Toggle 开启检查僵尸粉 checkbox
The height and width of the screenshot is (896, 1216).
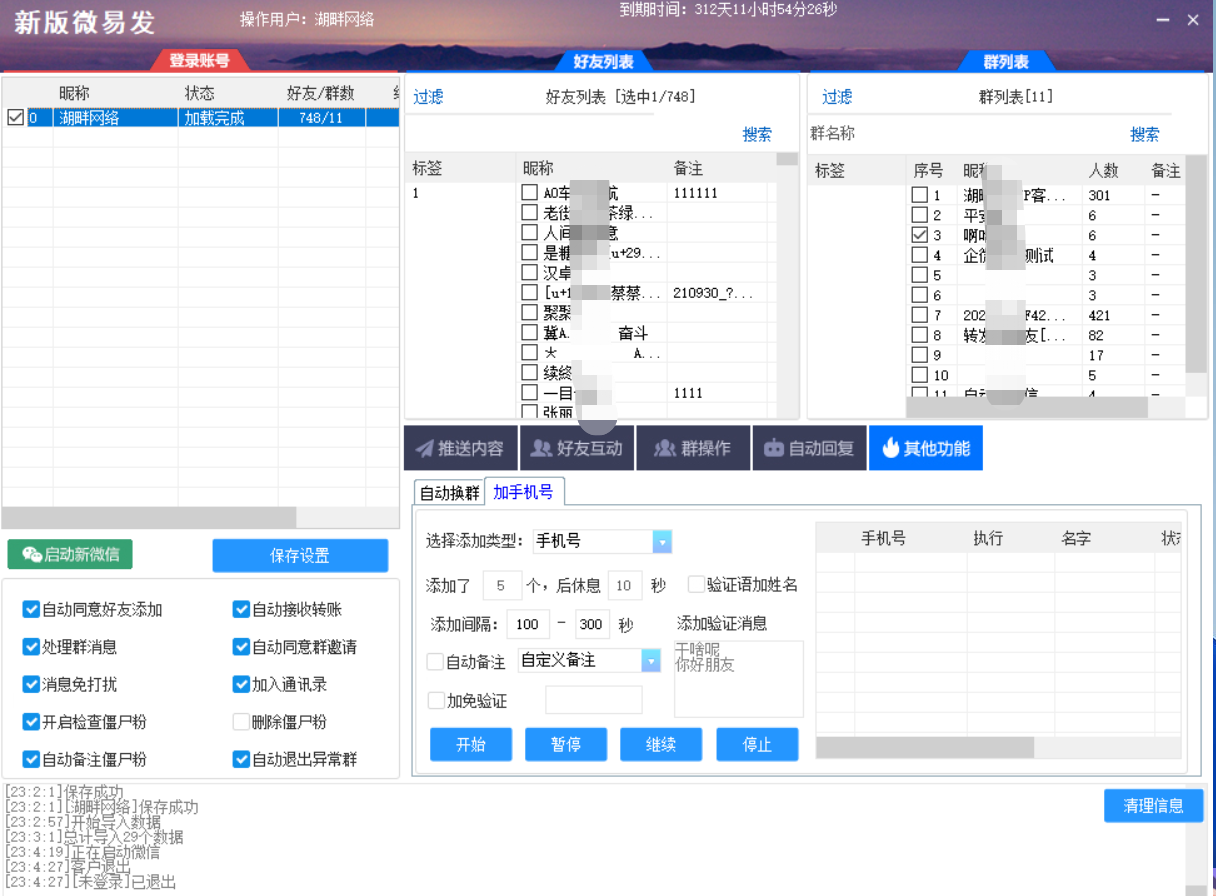[31, 721]
